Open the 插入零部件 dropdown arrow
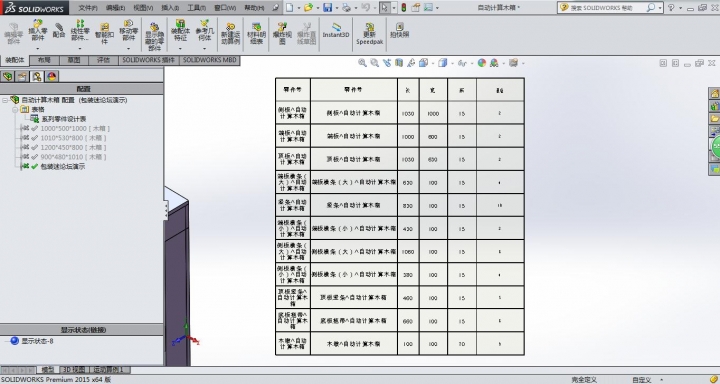The width and height of the screenshot is (720, 384). 38,48
